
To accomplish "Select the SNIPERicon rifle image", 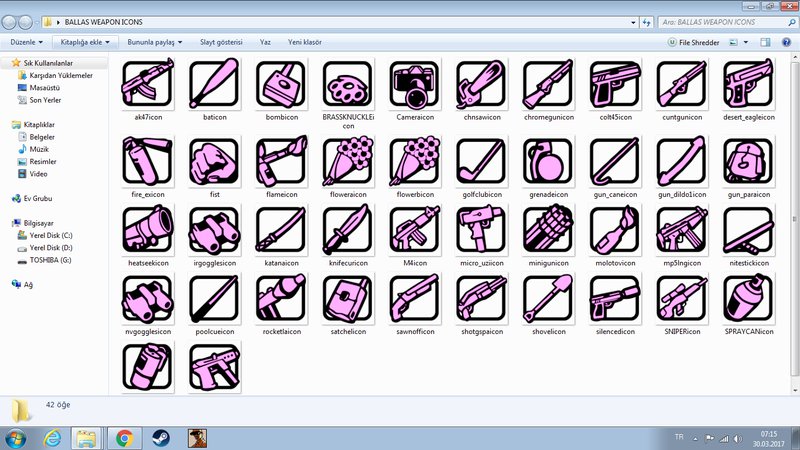I will point(682,298).
